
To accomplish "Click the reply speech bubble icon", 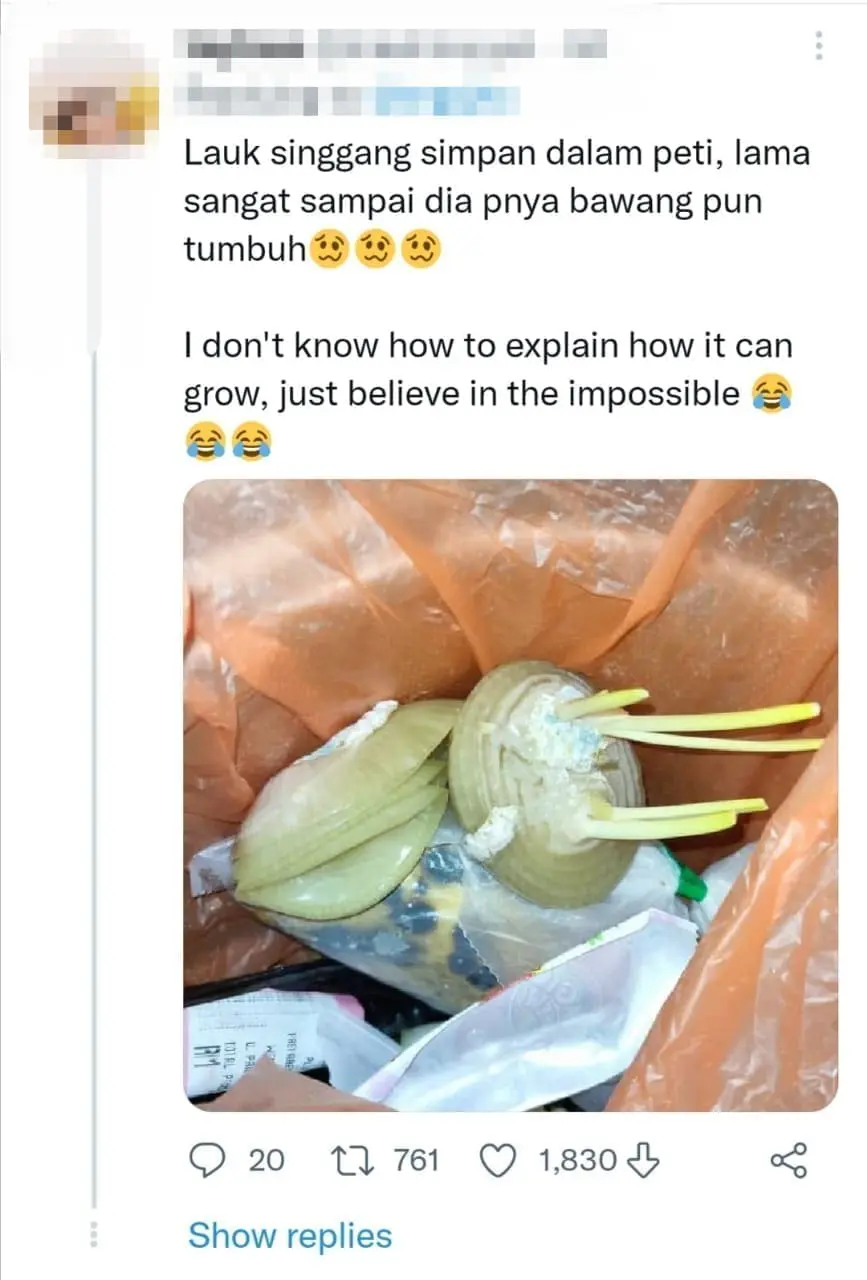I will coord(208,1160).
